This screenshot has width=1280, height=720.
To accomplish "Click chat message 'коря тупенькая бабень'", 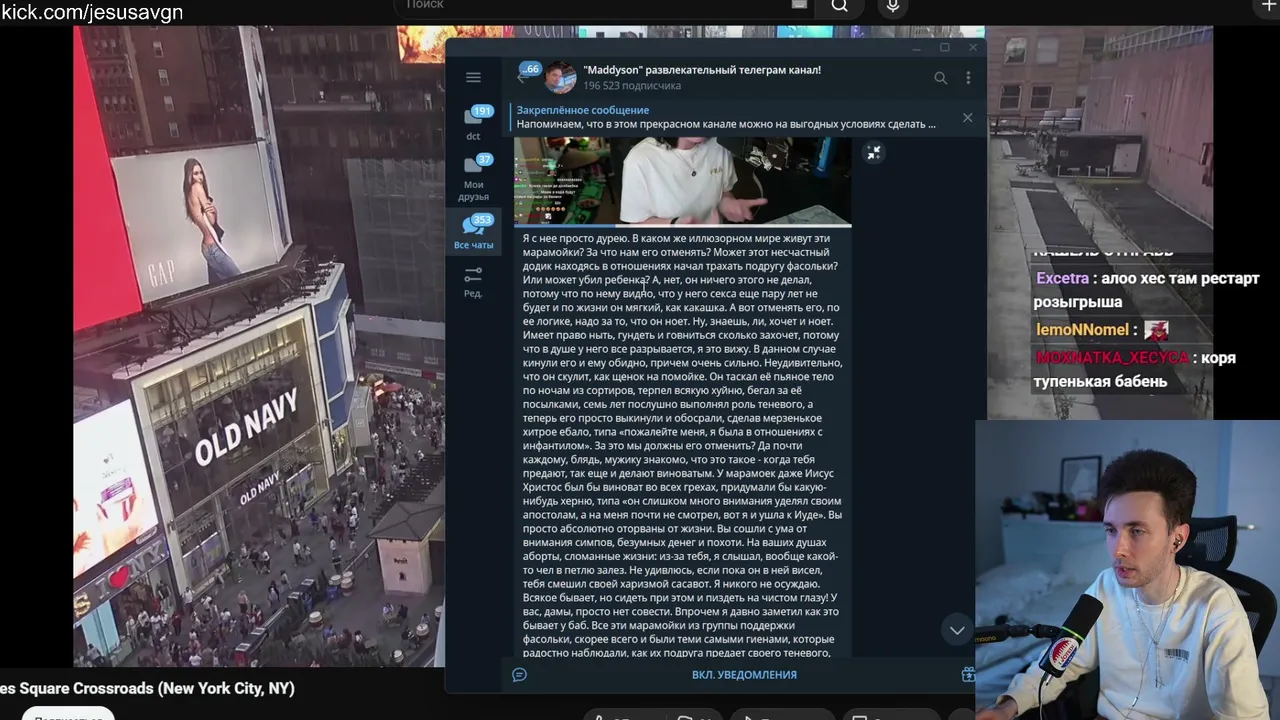I will (x=1134, y=370).
